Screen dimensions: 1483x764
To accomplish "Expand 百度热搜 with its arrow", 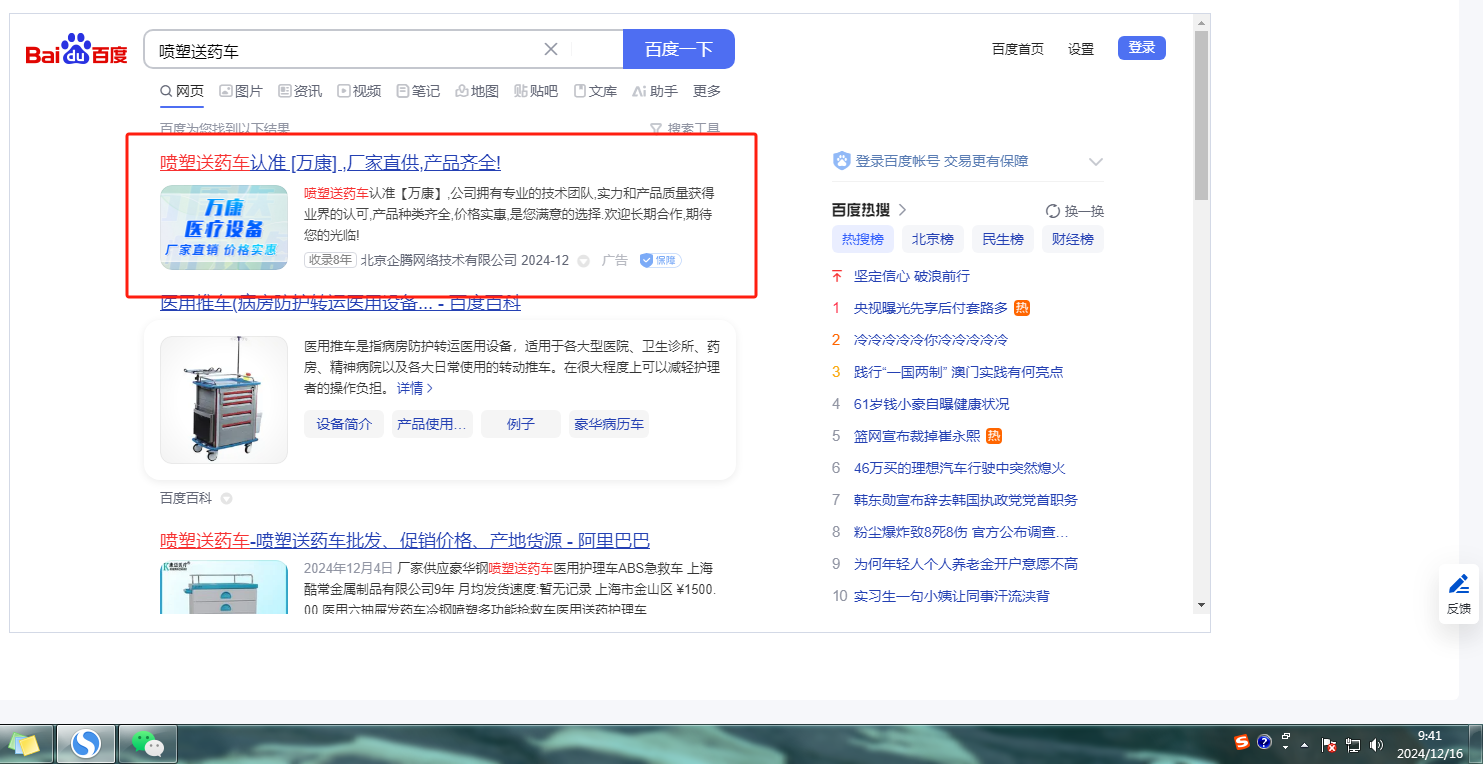I will pyautogui.click(x=902, y=210).
